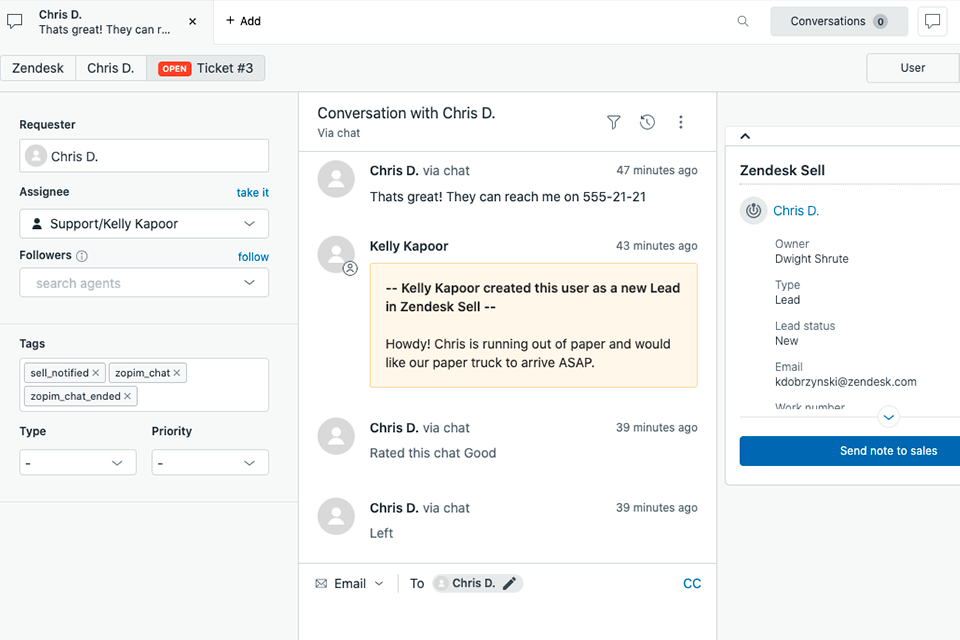Viewport: 960px width, 640px height.
Task: Click the Rated this chat Good text
Action: pos(433,453)
